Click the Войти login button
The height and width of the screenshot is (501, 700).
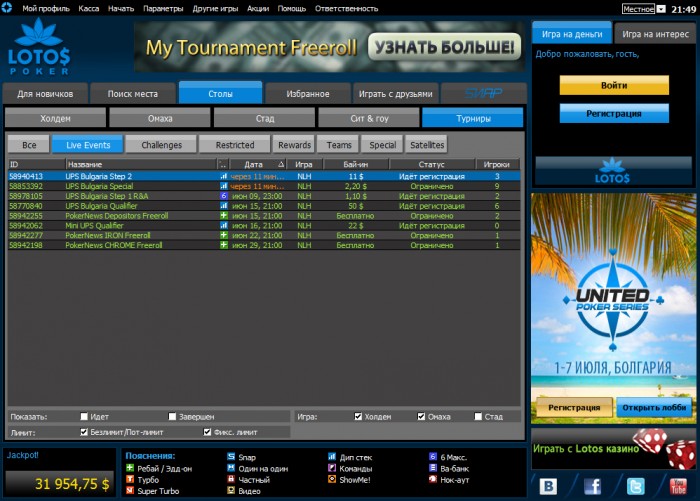click(x=614, y=85)
